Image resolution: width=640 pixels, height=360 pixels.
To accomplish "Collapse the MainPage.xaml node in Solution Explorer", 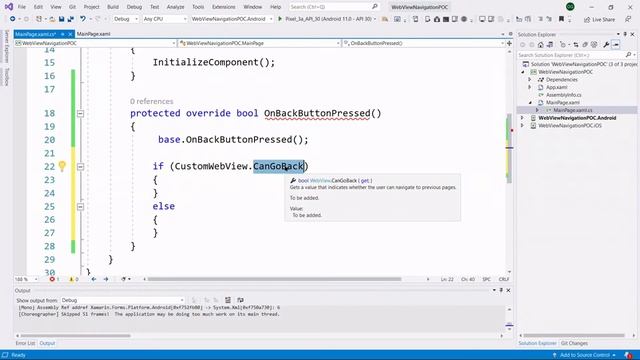I will tap(530, 102).
